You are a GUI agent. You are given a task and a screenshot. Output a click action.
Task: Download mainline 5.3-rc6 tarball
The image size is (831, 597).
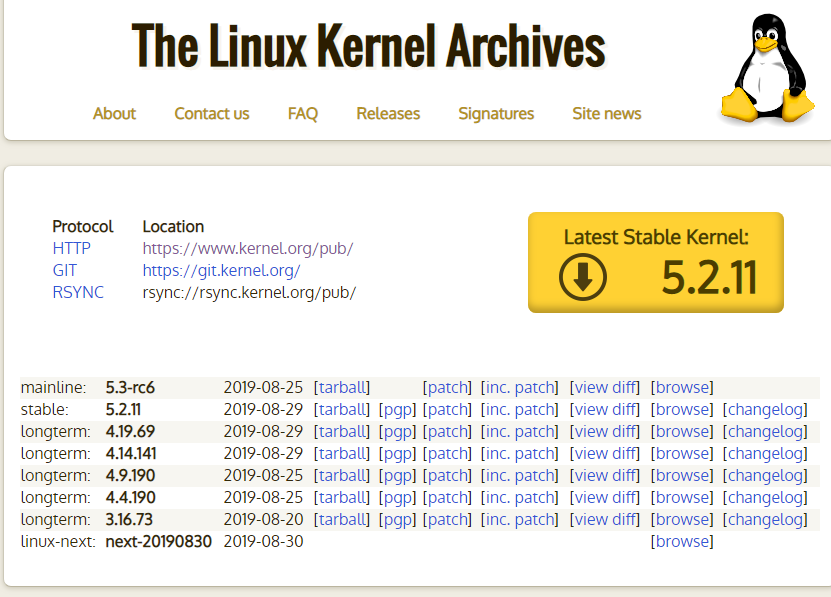tap(342, 388)
